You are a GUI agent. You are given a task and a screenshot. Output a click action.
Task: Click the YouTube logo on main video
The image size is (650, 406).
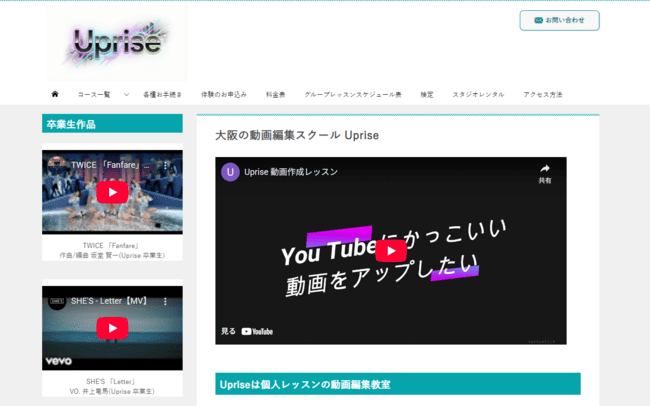(256, 331)
